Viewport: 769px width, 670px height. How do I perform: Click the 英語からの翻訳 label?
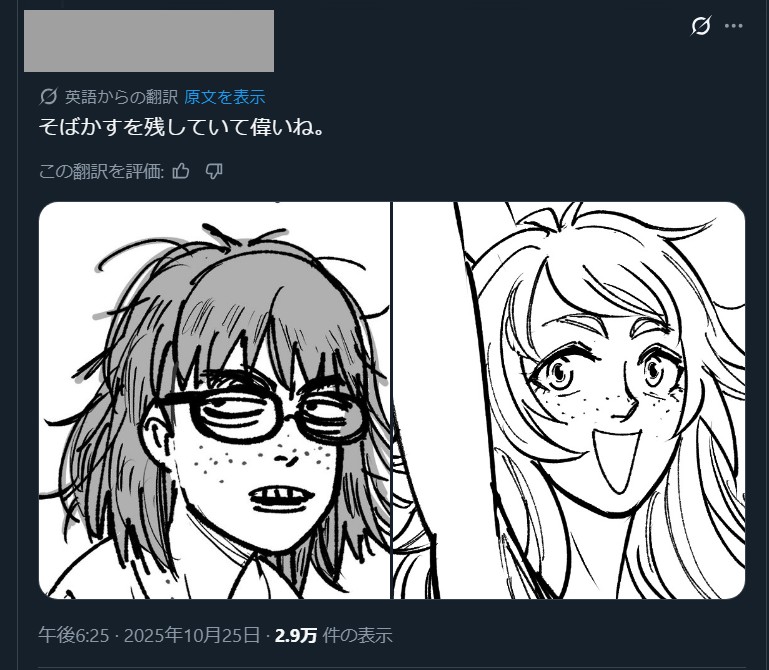121,97
